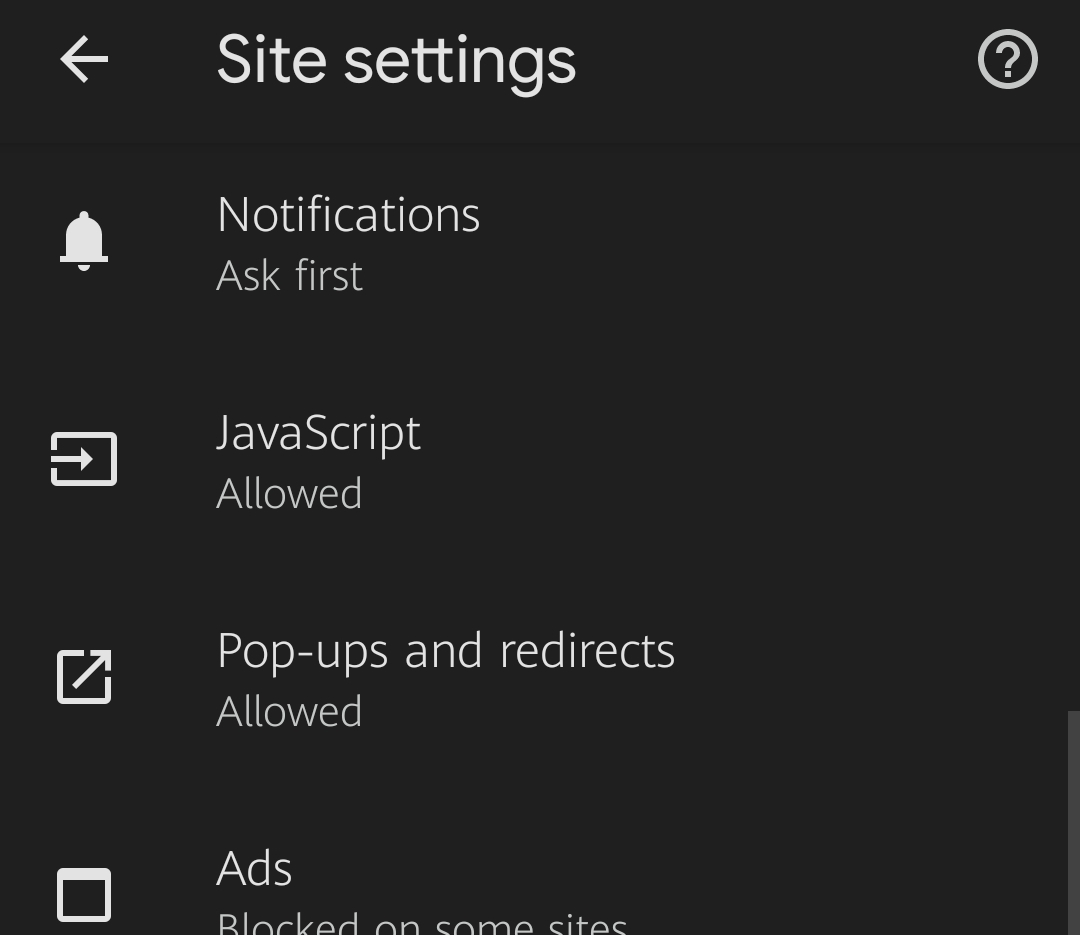Click the Site settings page title
Image resolution: width=1080 pixels, height=935 pixels.
(396, 61)
